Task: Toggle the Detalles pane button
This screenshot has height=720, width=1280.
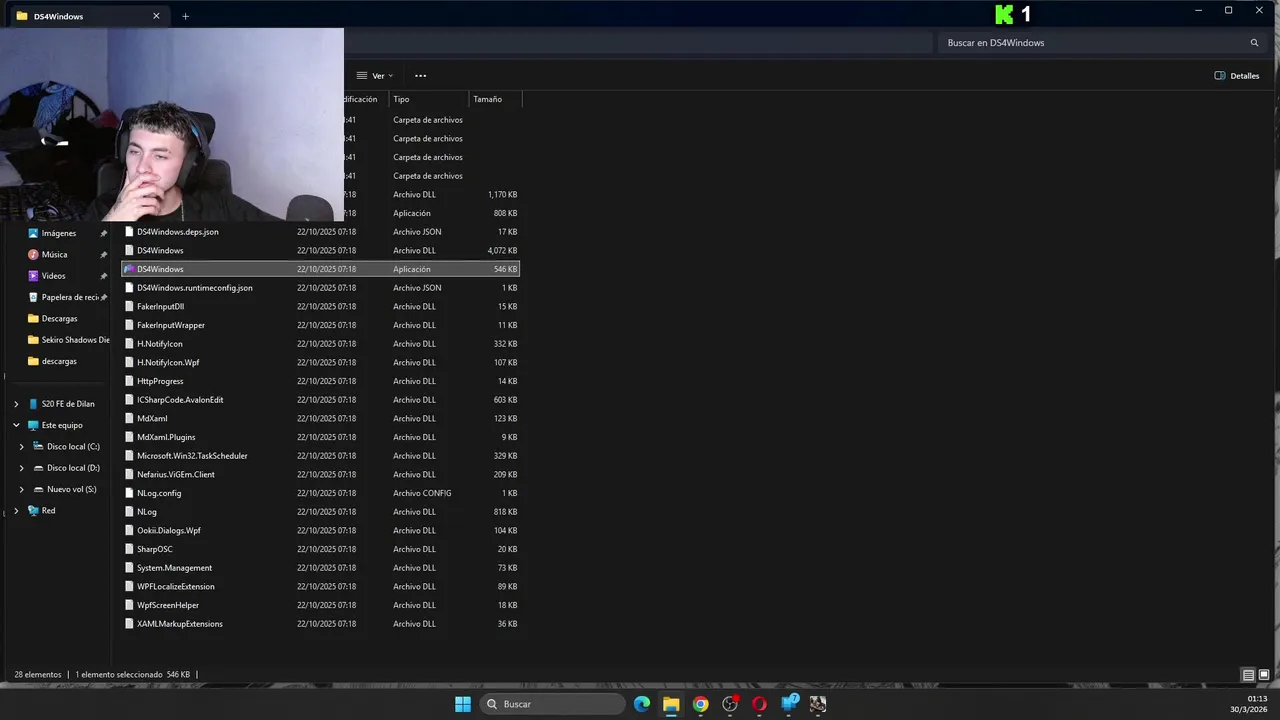Action: pyautogui.click(x=1237, y=76)
